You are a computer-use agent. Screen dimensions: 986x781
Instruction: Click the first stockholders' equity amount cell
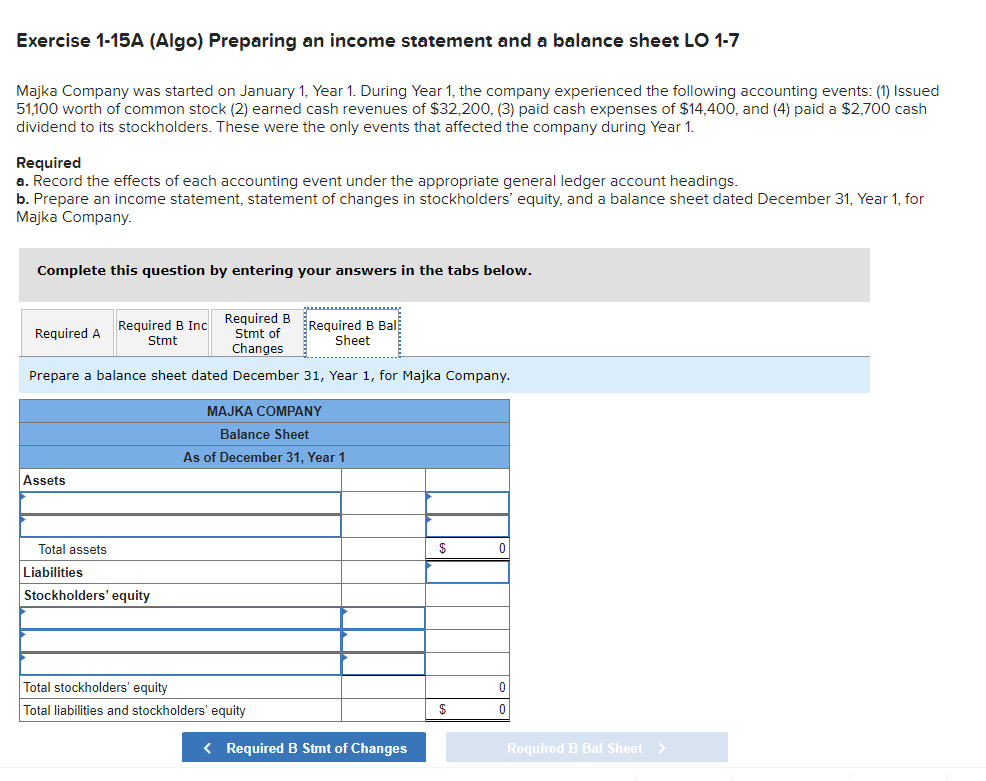coord(382,617)
